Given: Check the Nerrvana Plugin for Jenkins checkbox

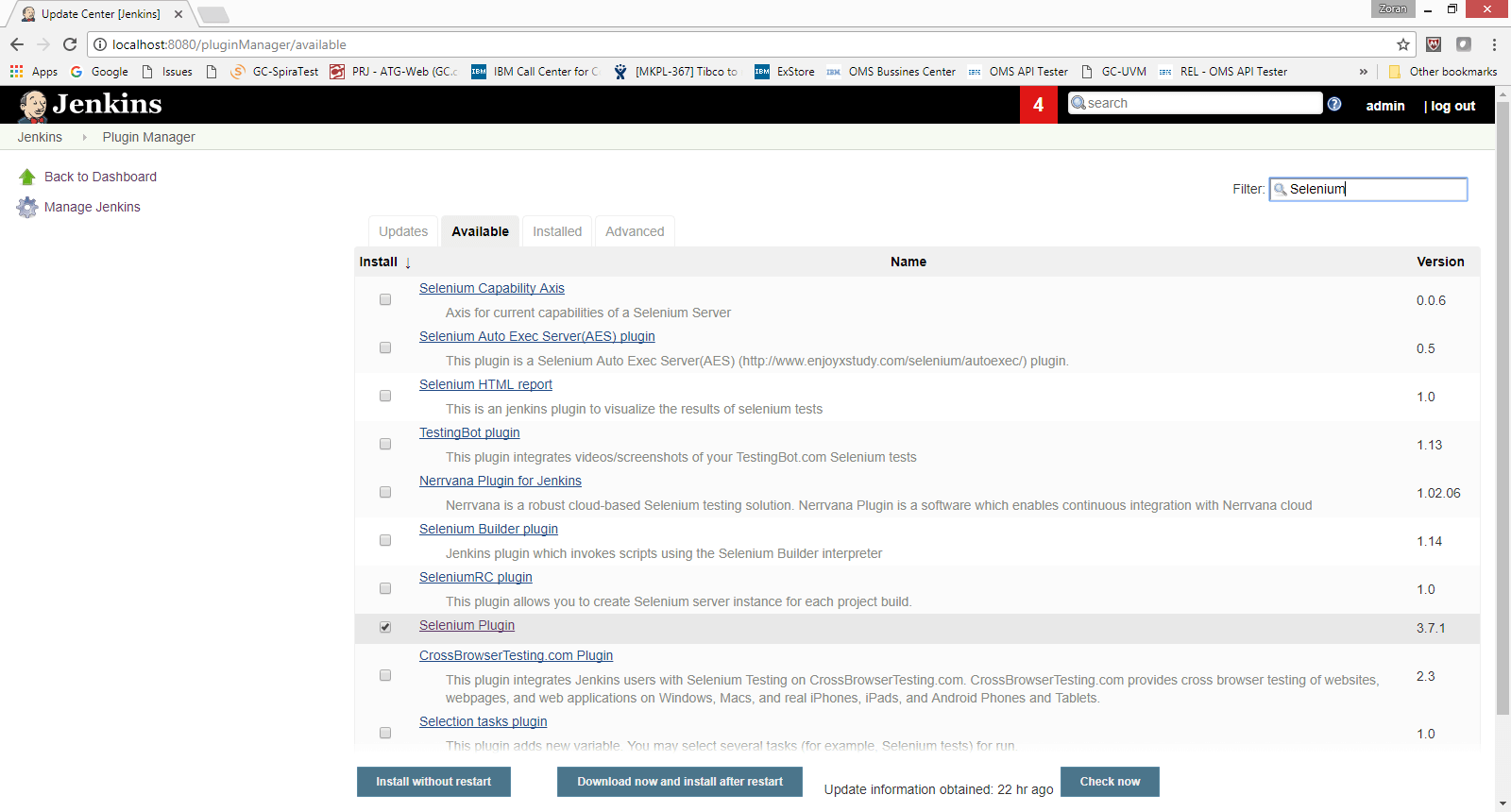Looking at the screenshot, I should pyautogui.click(x=385, y=492).
